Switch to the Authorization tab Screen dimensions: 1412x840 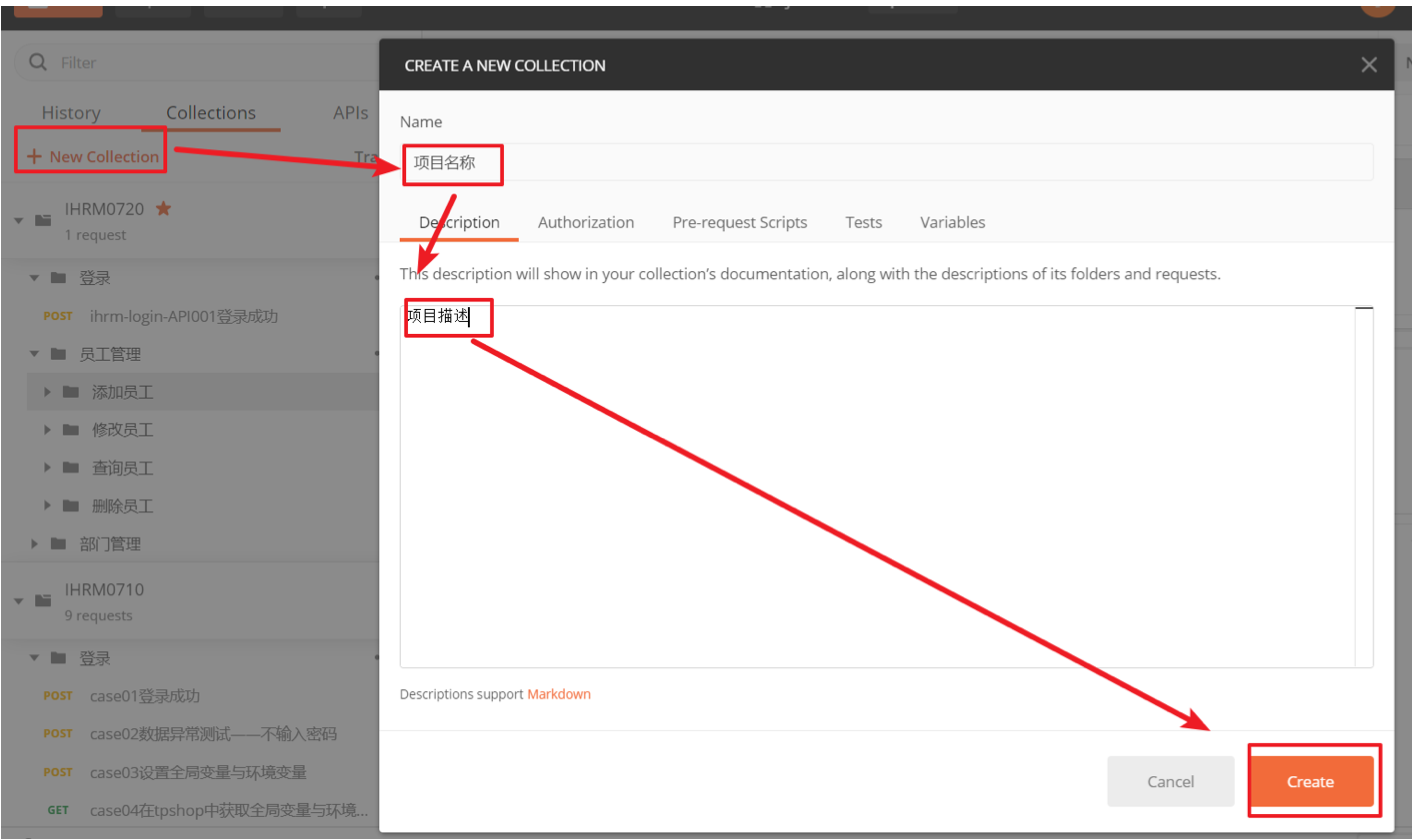586,222
